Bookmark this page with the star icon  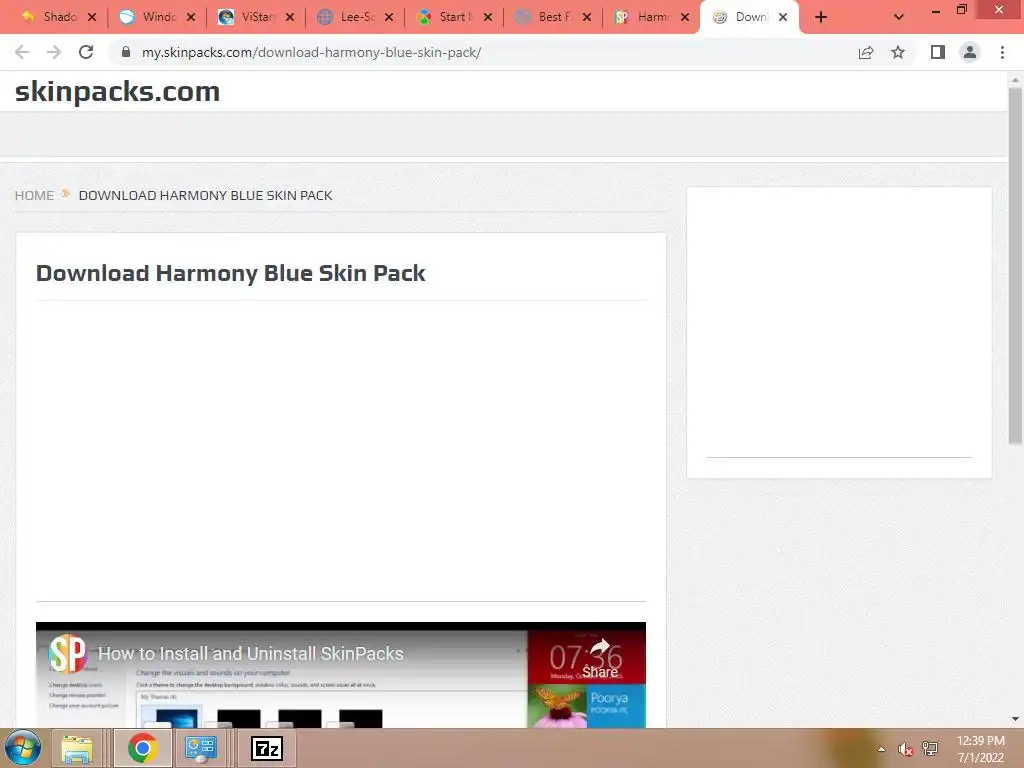coord(898,52)
